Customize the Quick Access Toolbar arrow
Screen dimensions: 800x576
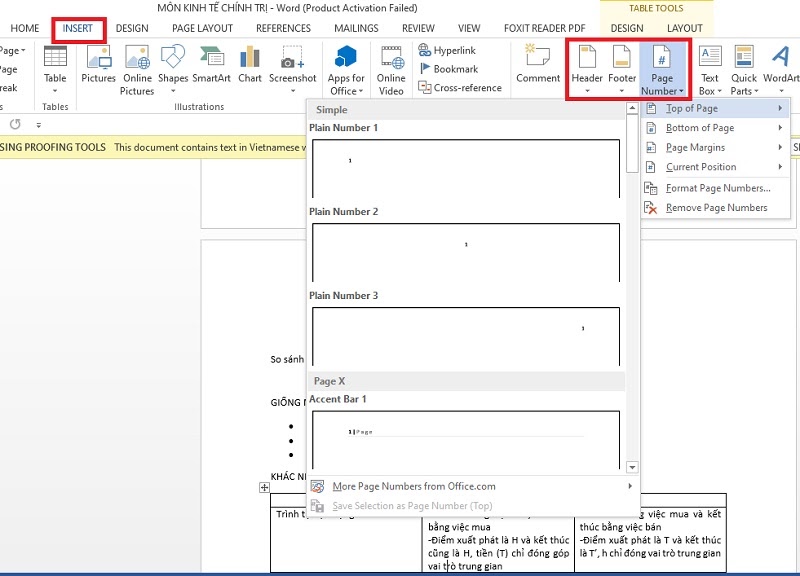[39, 124]
